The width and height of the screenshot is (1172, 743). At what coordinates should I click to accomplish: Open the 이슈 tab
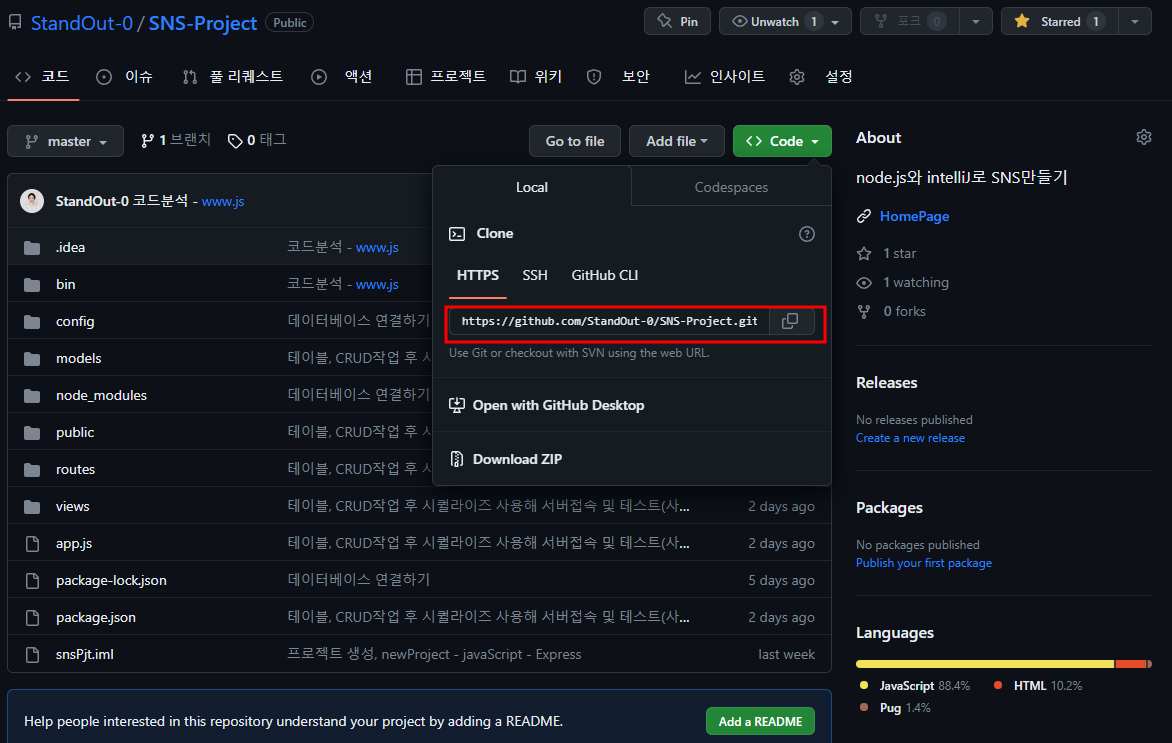click(124, 76)
